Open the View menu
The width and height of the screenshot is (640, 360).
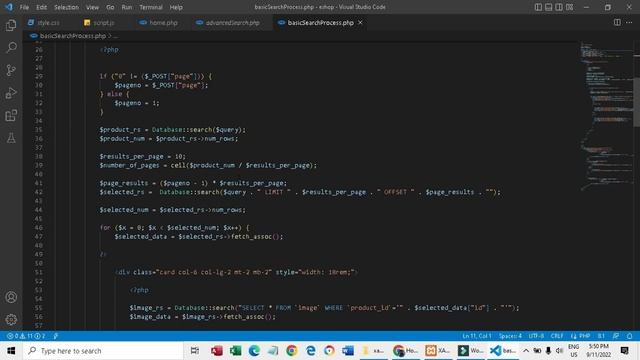point(92,7)
